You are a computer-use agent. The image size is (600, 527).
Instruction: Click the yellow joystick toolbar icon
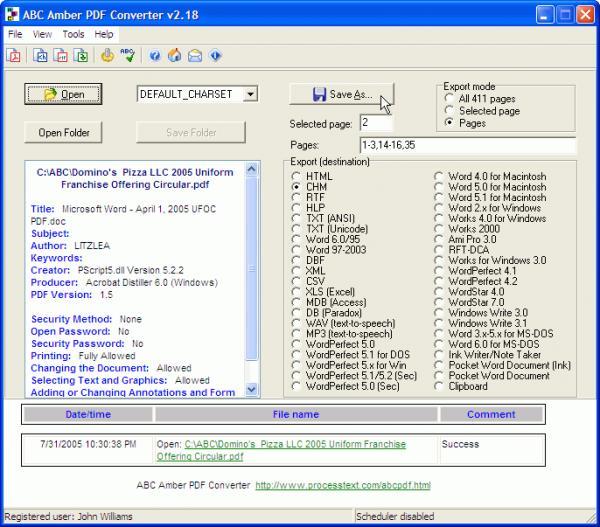[108, 56]
